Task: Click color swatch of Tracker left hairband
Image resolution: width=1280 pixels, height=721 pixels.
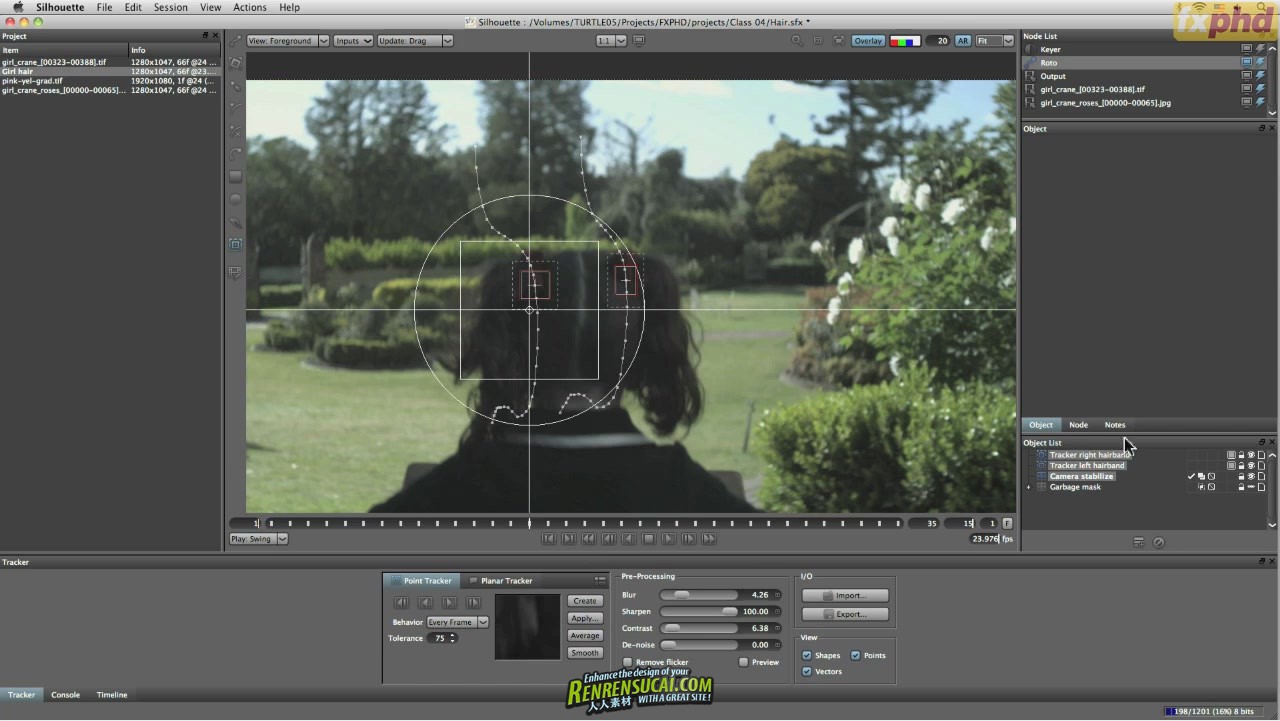Action: click(1231, 466)
